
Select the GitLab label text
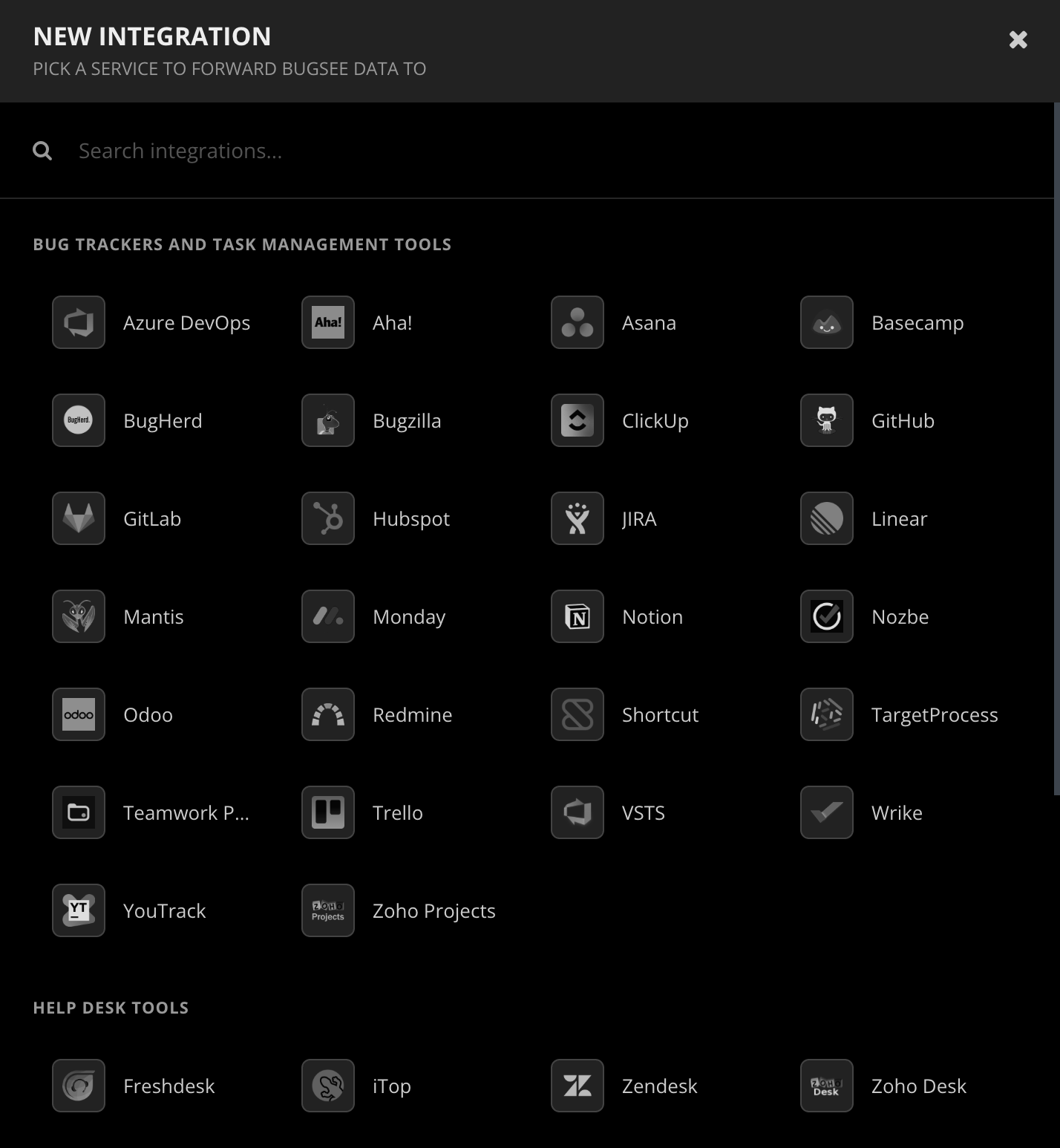[152, 519]
